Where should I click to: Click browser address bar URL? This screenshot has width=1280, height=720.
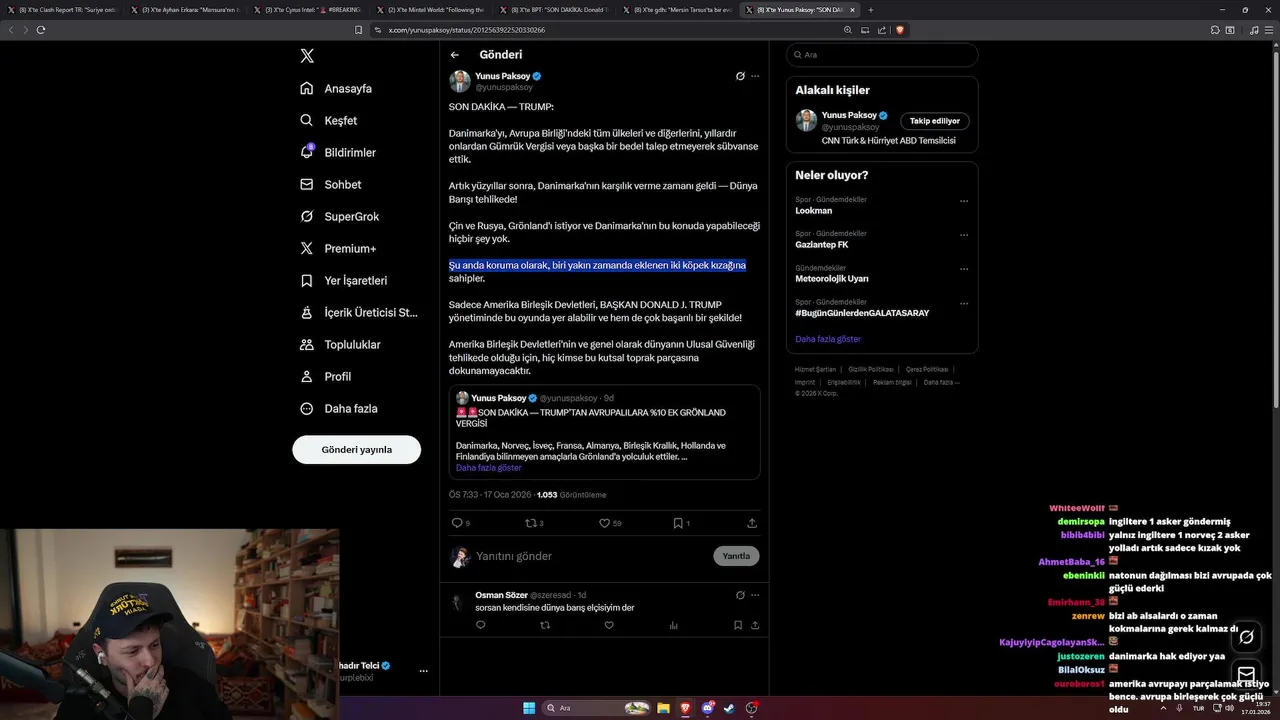point(467,30)
